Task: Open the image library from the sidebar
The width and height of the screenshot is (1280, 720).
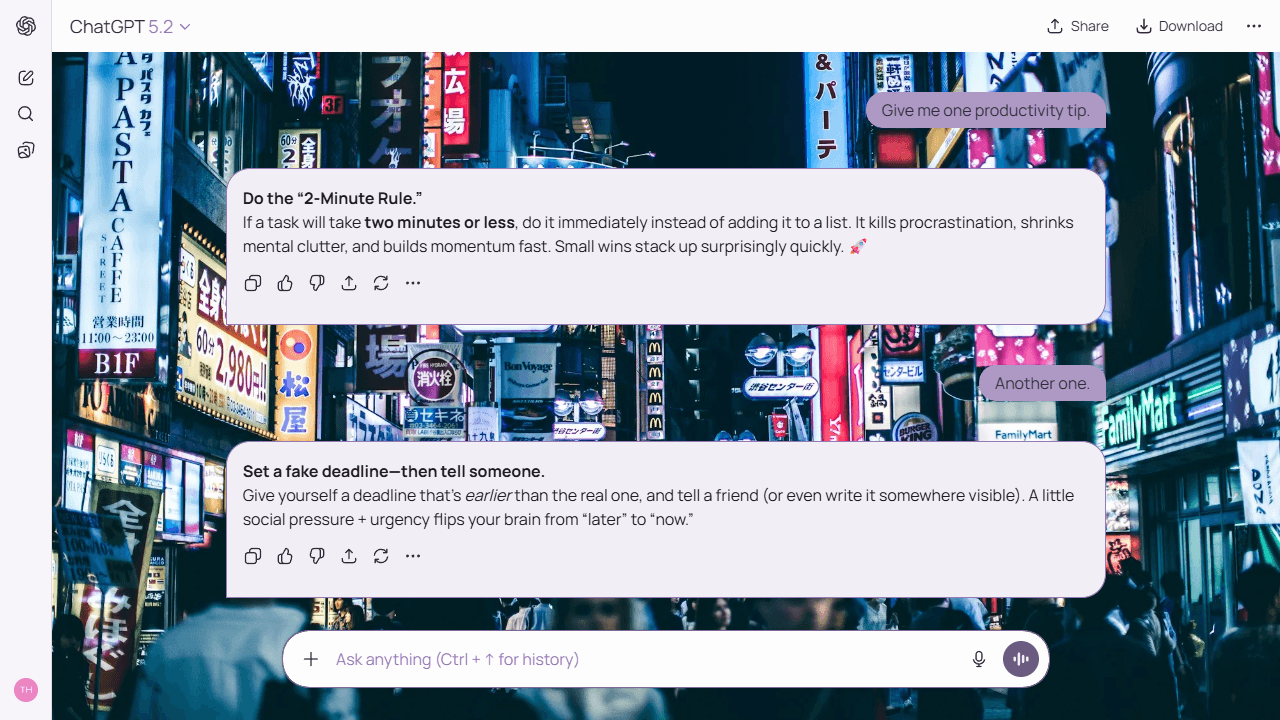Action: (25, 149)
